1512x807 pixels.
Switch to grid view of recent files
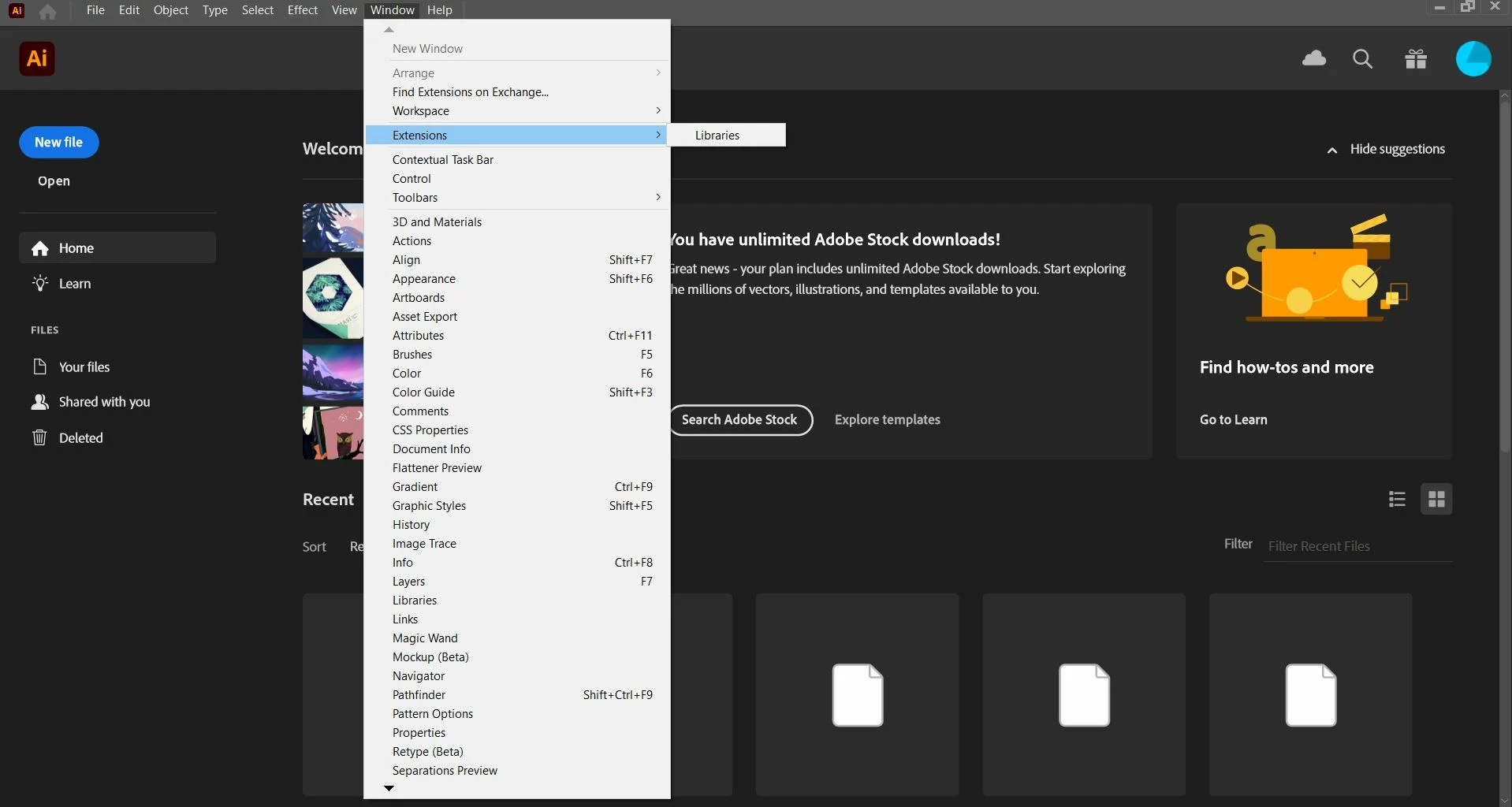1436,499
